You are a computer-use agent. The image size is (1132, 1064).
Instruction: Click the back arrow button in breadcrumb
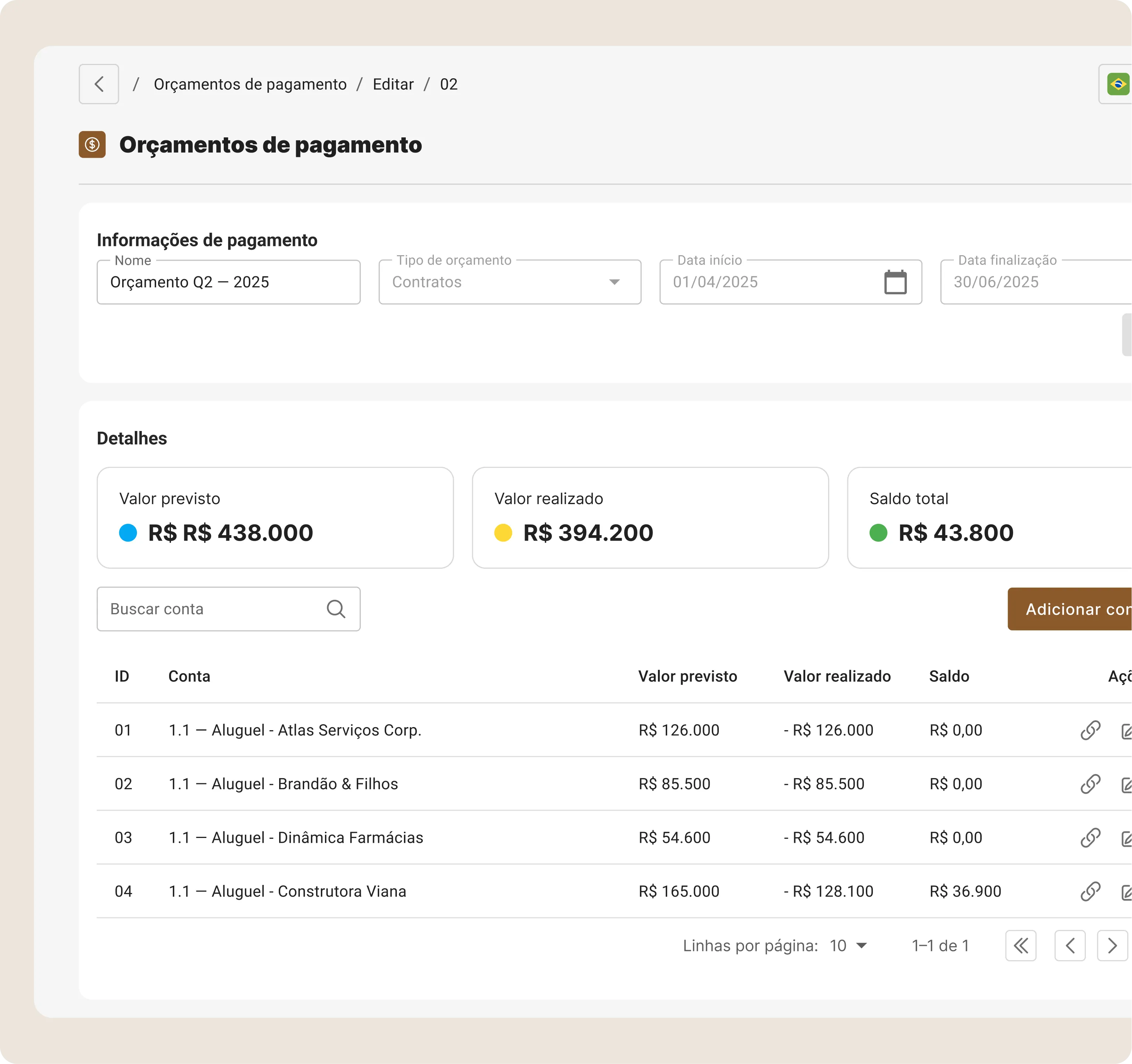pos(99,84)
